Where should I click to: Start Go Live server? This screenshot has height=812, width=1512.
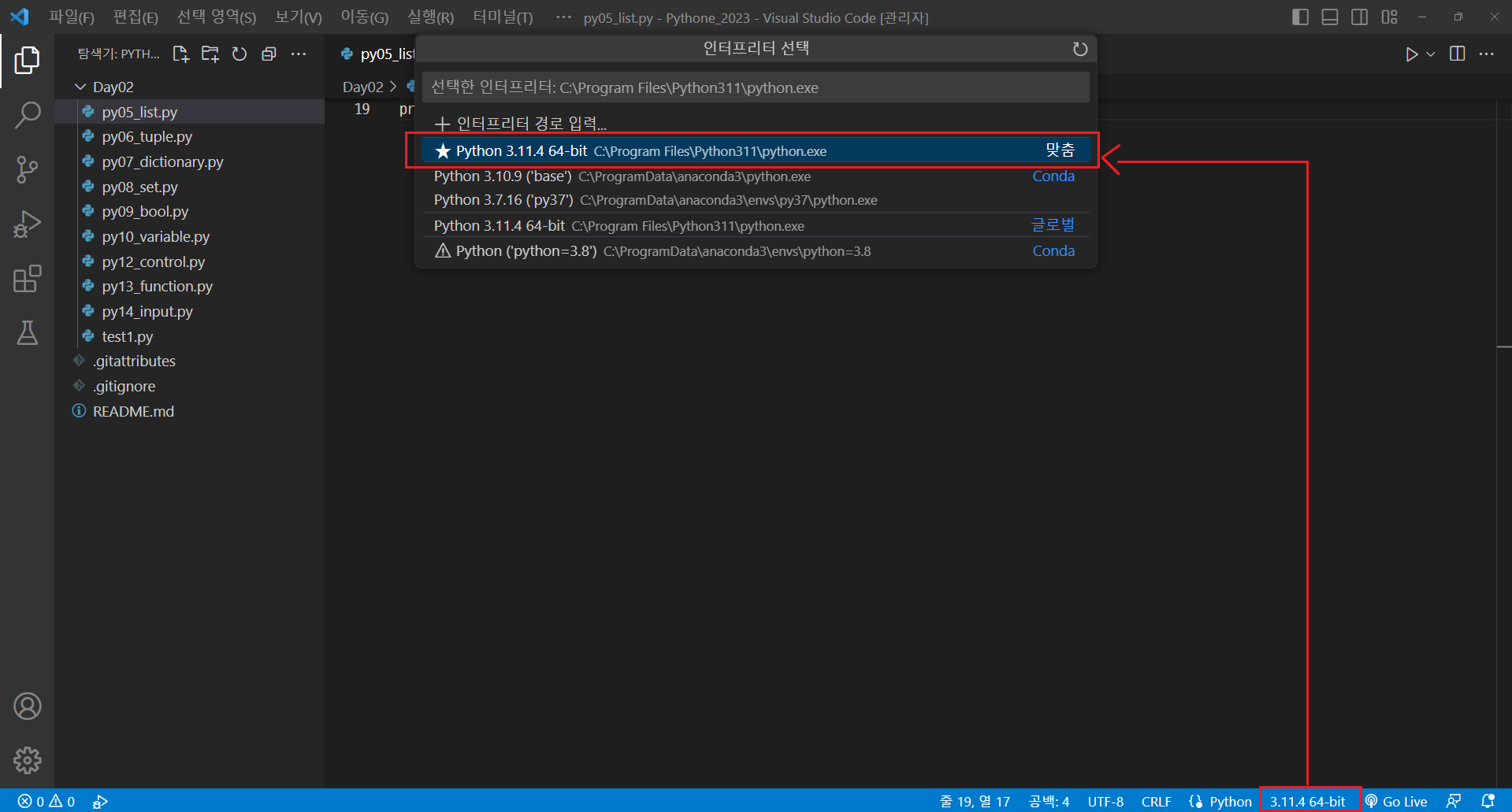pyautogui.click(x=1396, y=801)
